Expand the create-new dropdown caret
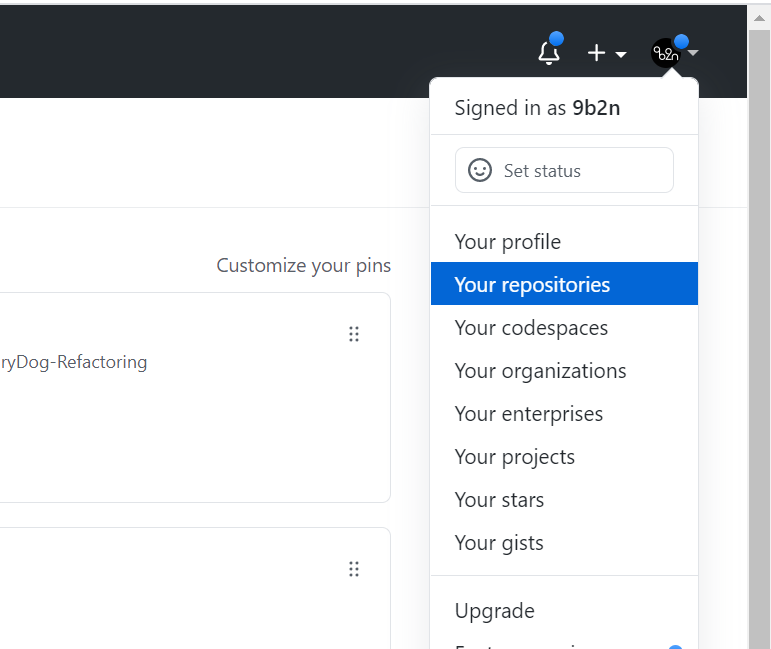Screen dimensions: 771x649 tap(621, 55)
